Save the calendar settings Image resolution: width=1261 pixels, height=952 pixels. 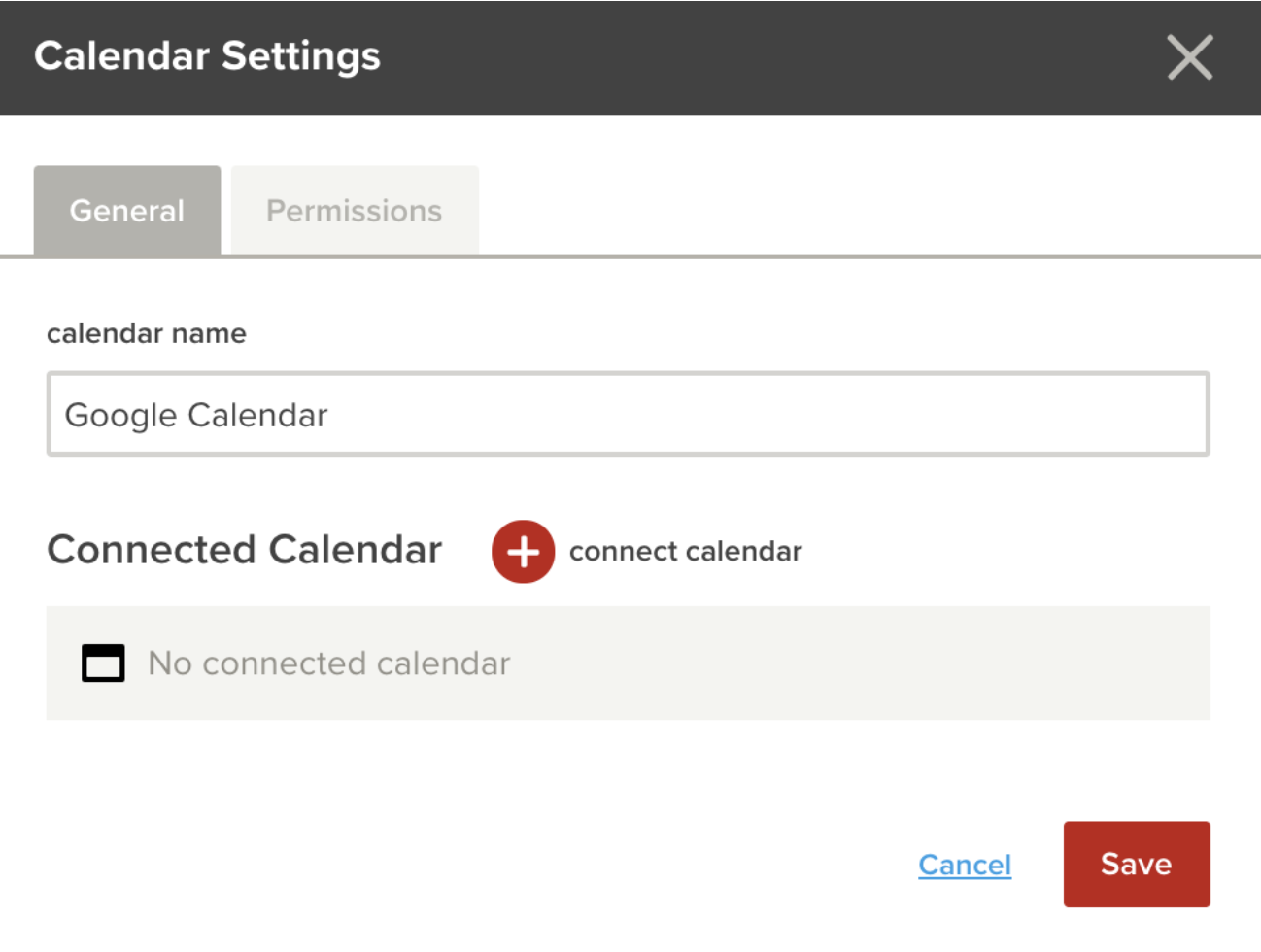pos(1137,865)
